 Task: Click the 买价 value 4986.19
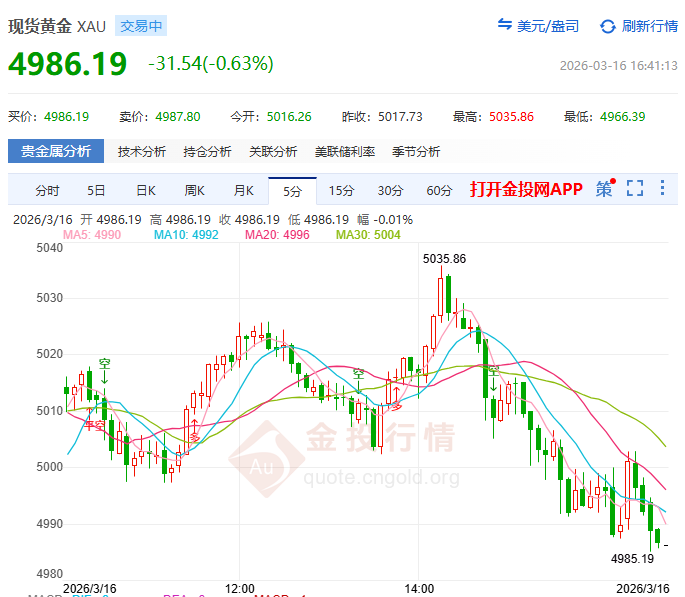tap(66, 117)
